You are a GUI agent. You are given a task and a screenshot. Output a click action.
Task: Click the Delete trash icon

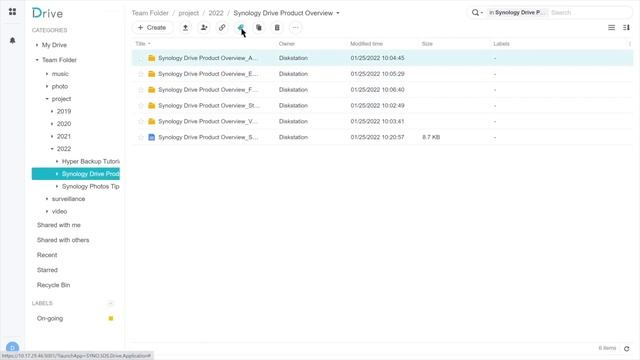277,28
